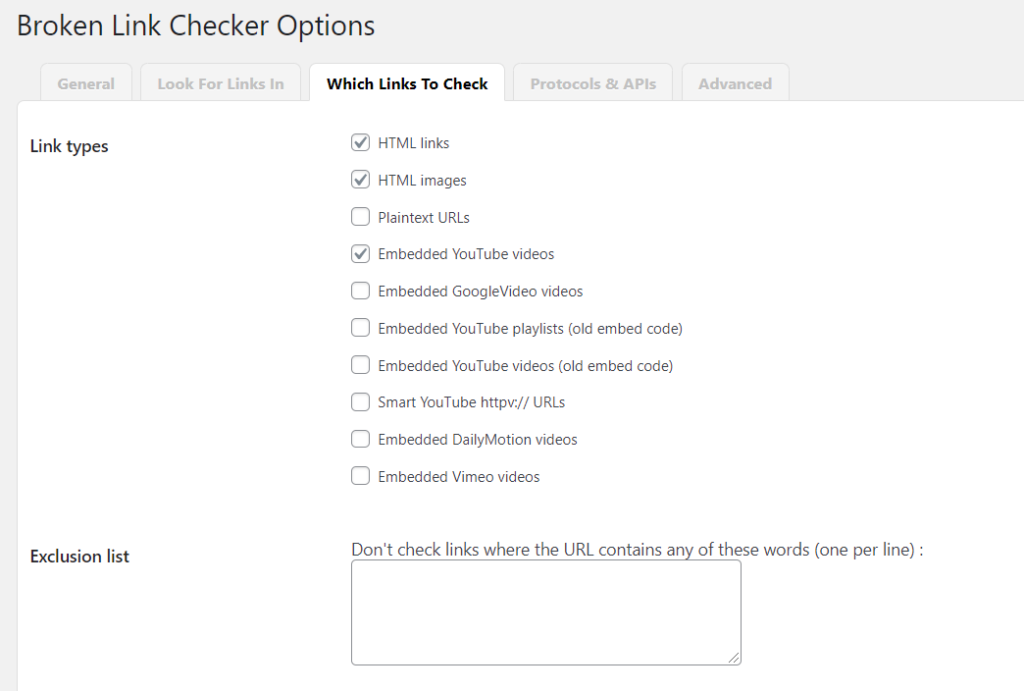
Task: Disable the HTML images option
Action: tap(360, 180)
